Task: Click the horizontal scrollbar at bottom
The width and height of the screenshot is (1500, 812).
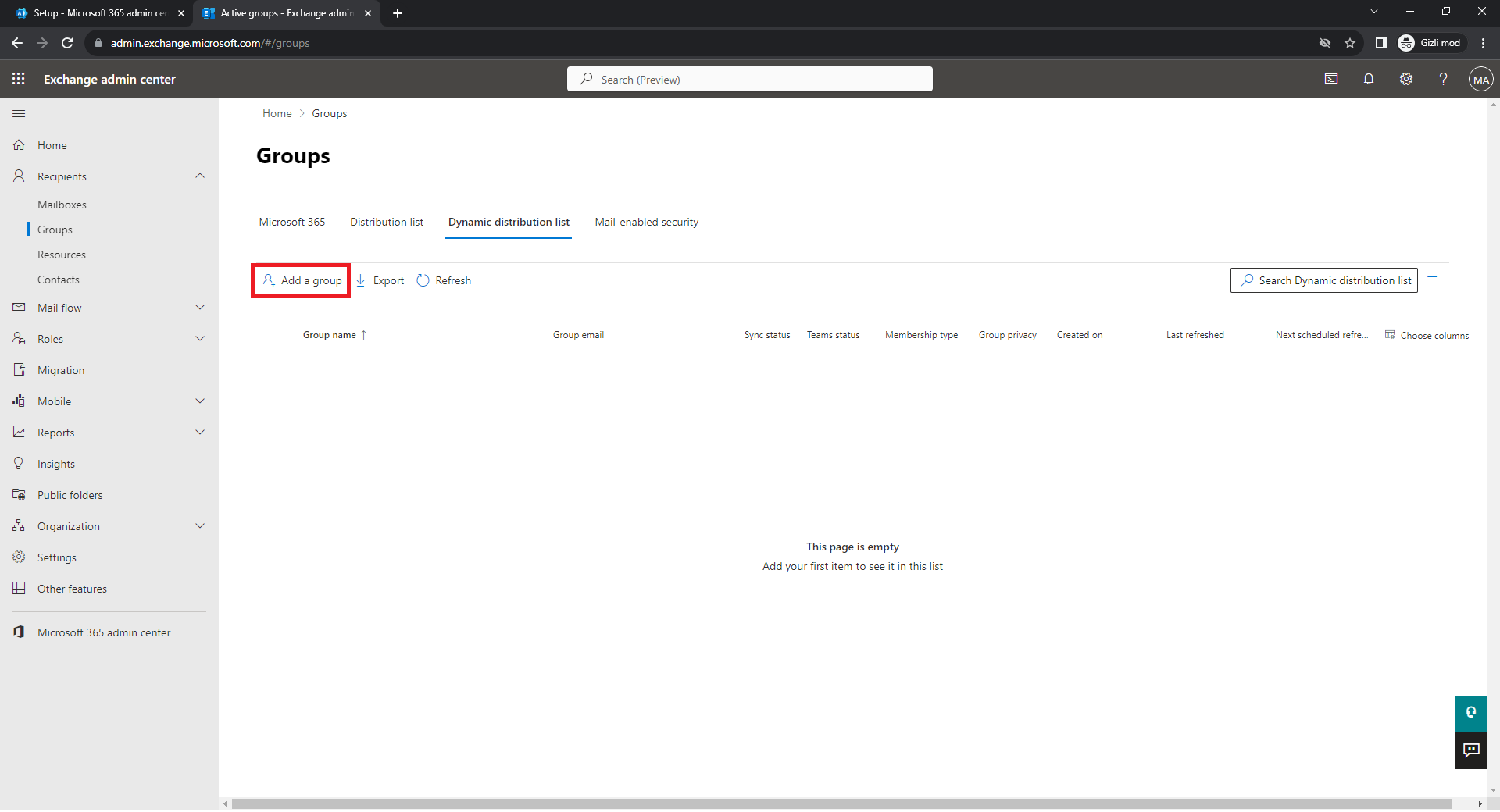Action: 841,803
